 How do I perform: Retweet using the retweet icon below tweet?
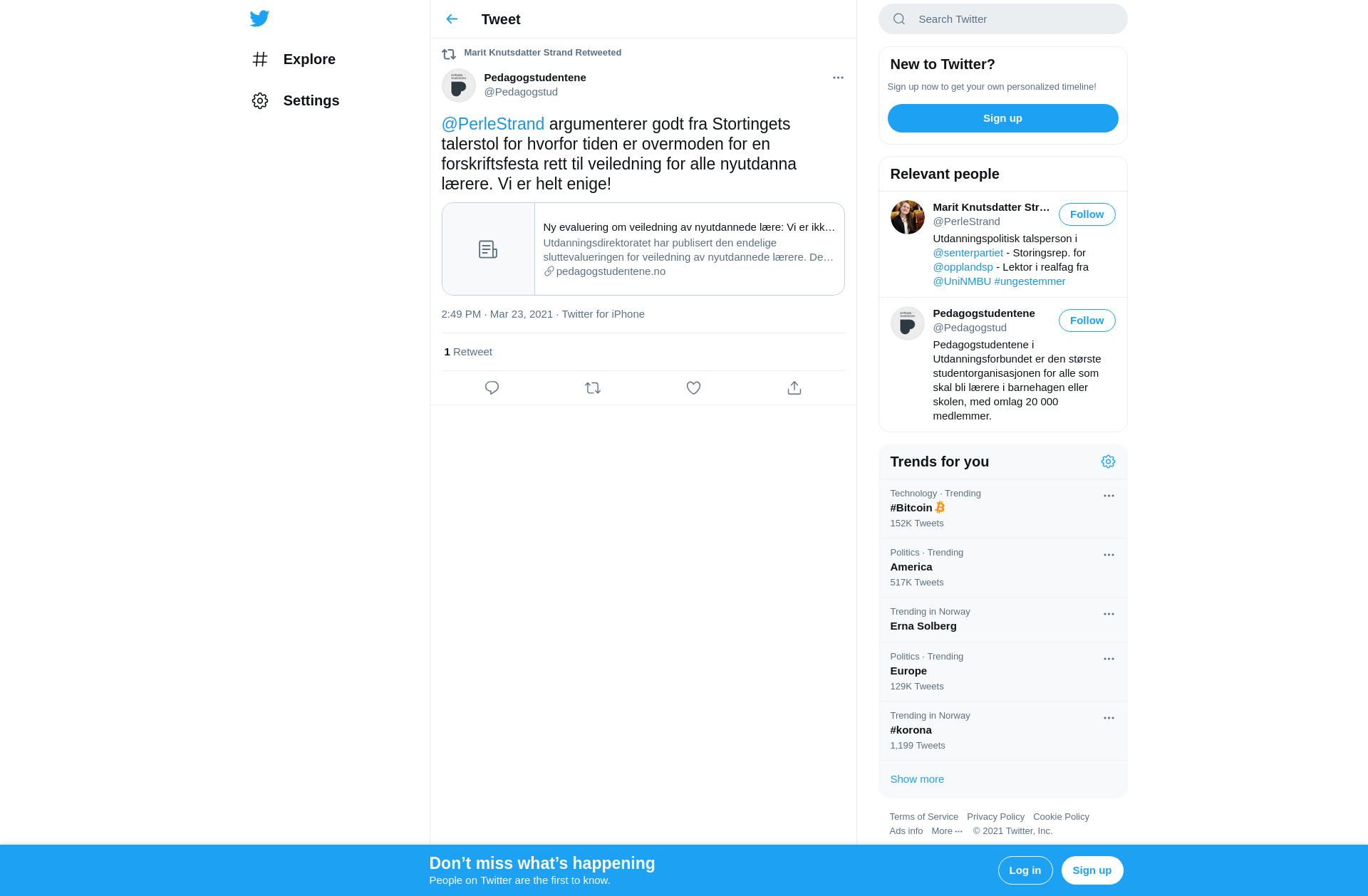pyautogui.click(x=593, y=388)
